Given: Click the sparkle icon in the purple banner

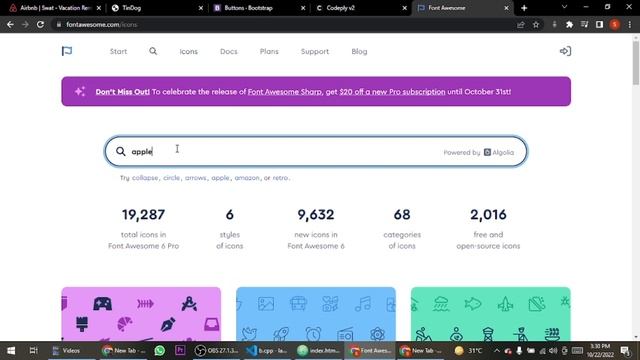Looking at the screenshot, I should tap(80, 91).
